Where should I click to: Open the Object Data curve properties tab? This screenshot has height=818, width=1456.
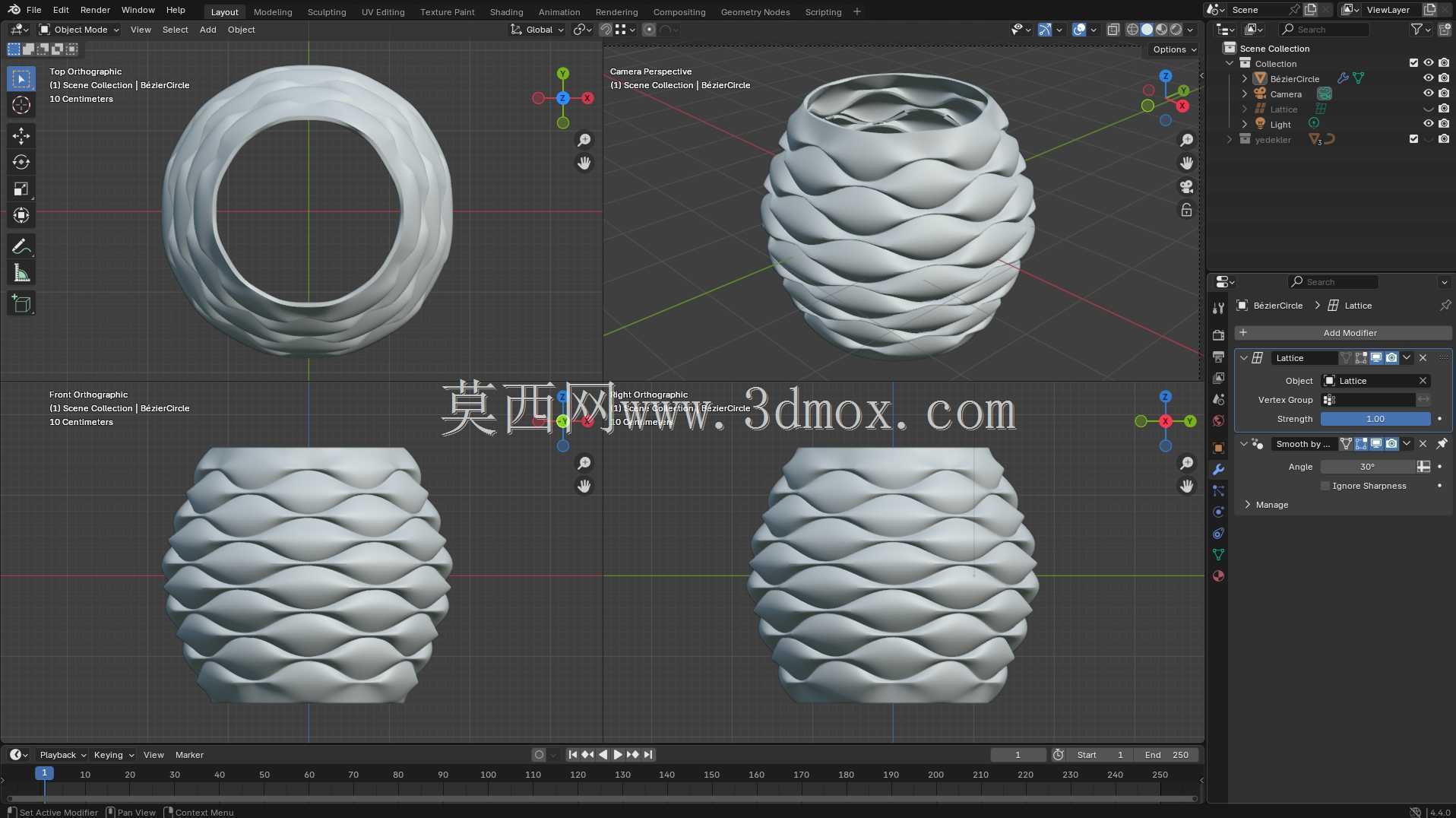tap(1218, 554)
